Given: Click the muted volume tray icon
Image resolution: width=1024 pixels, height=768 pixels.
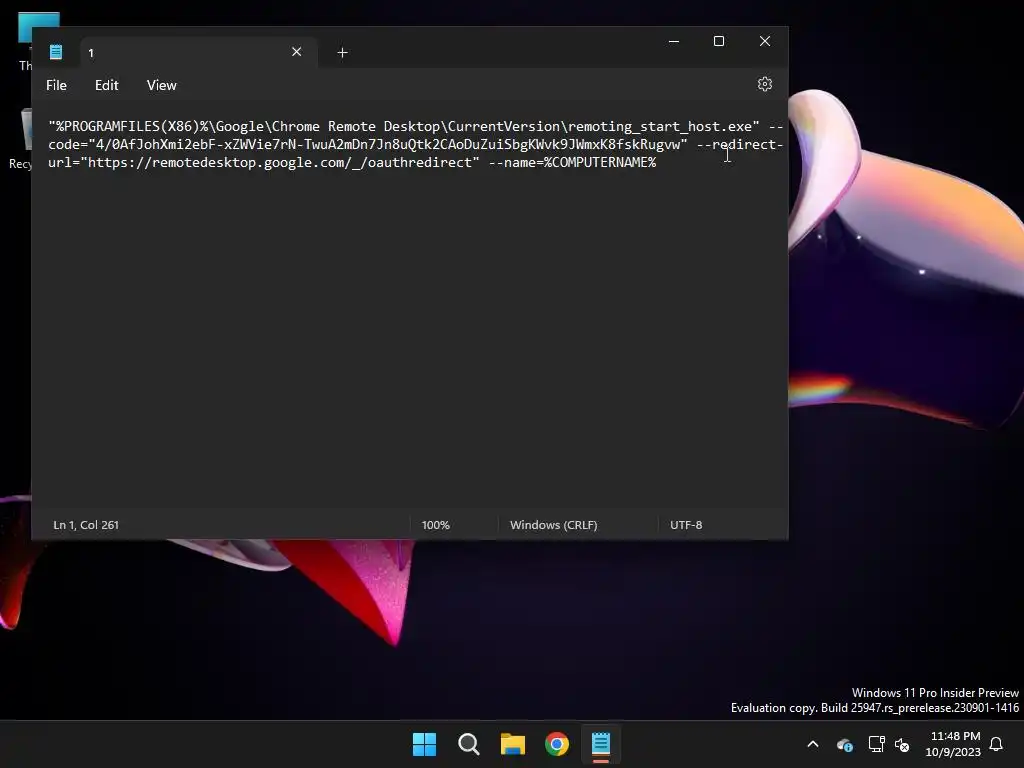Looking at the screenshot, I should click(x=902, y=744).
